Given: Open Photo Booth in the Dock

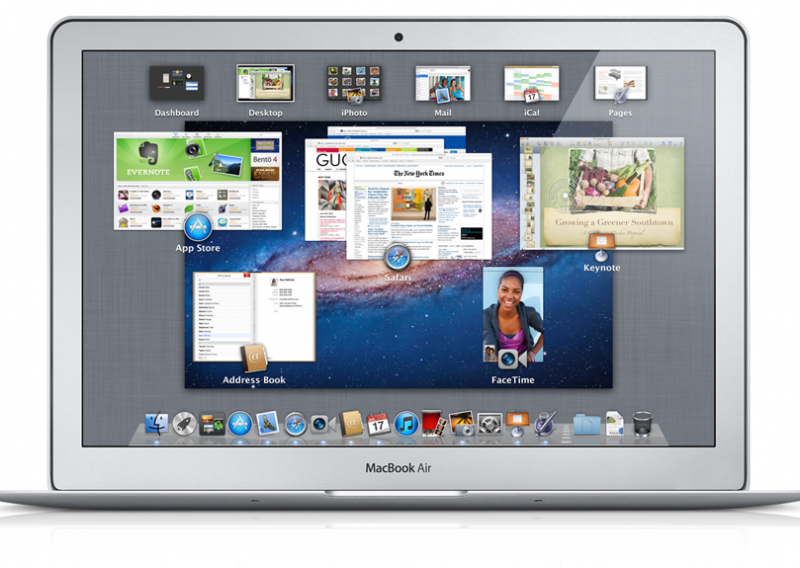Looking at the screenshot, I should 433,423.
